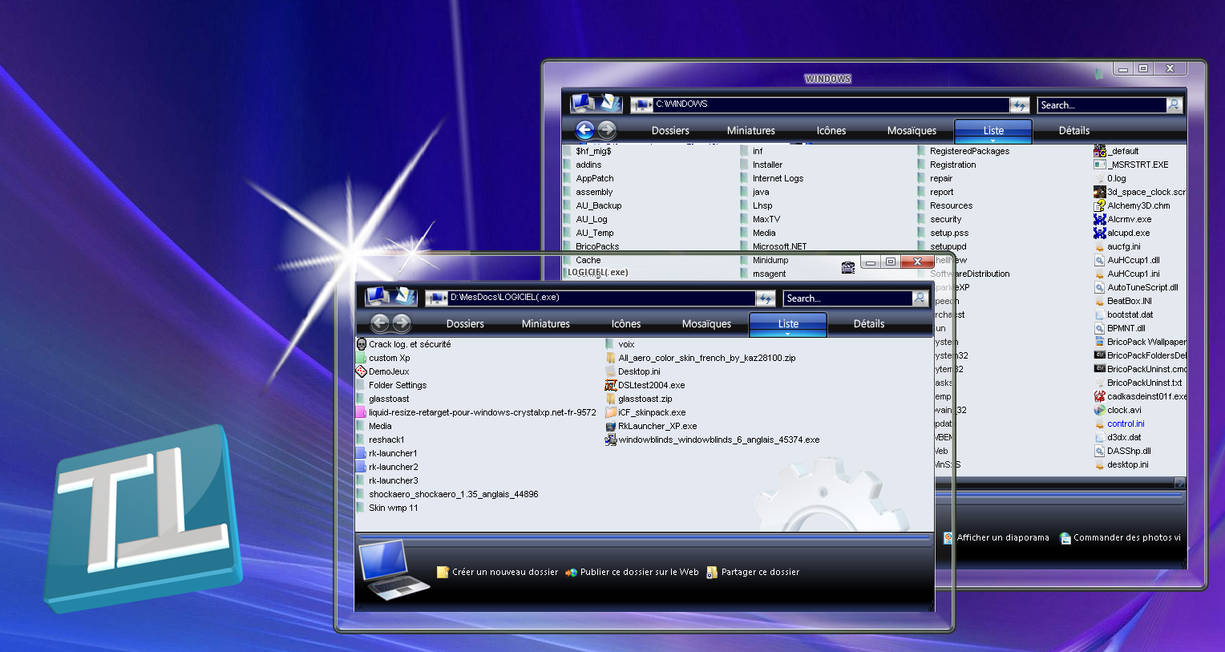
Task: Select the reshack1 folder
Action: (x=381, y=440)
